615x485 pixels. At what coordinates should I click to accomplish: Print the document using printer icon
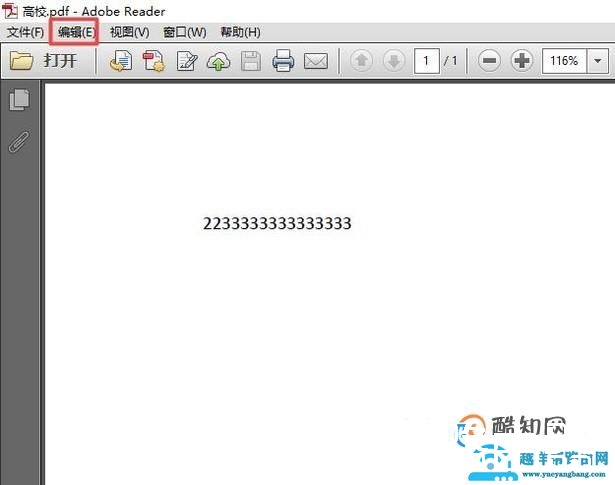[283, 61]
